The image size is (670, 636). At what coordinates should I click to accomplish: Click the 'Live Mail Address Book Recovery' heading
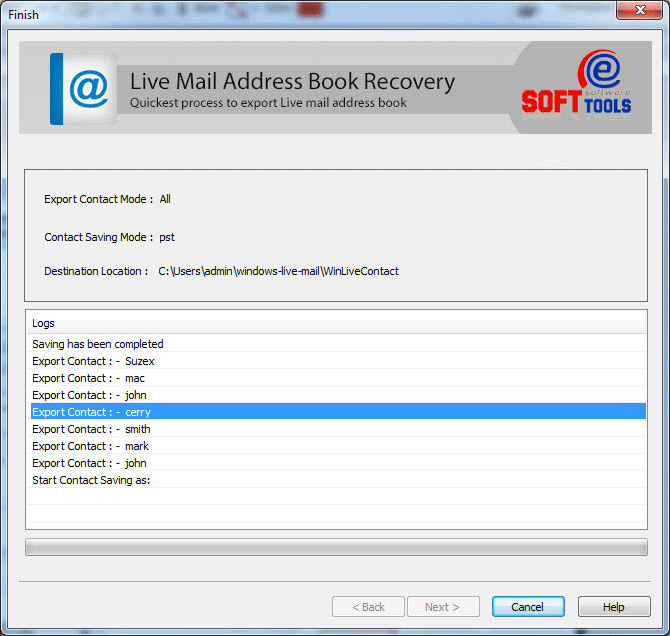click(x=292, y=82)
